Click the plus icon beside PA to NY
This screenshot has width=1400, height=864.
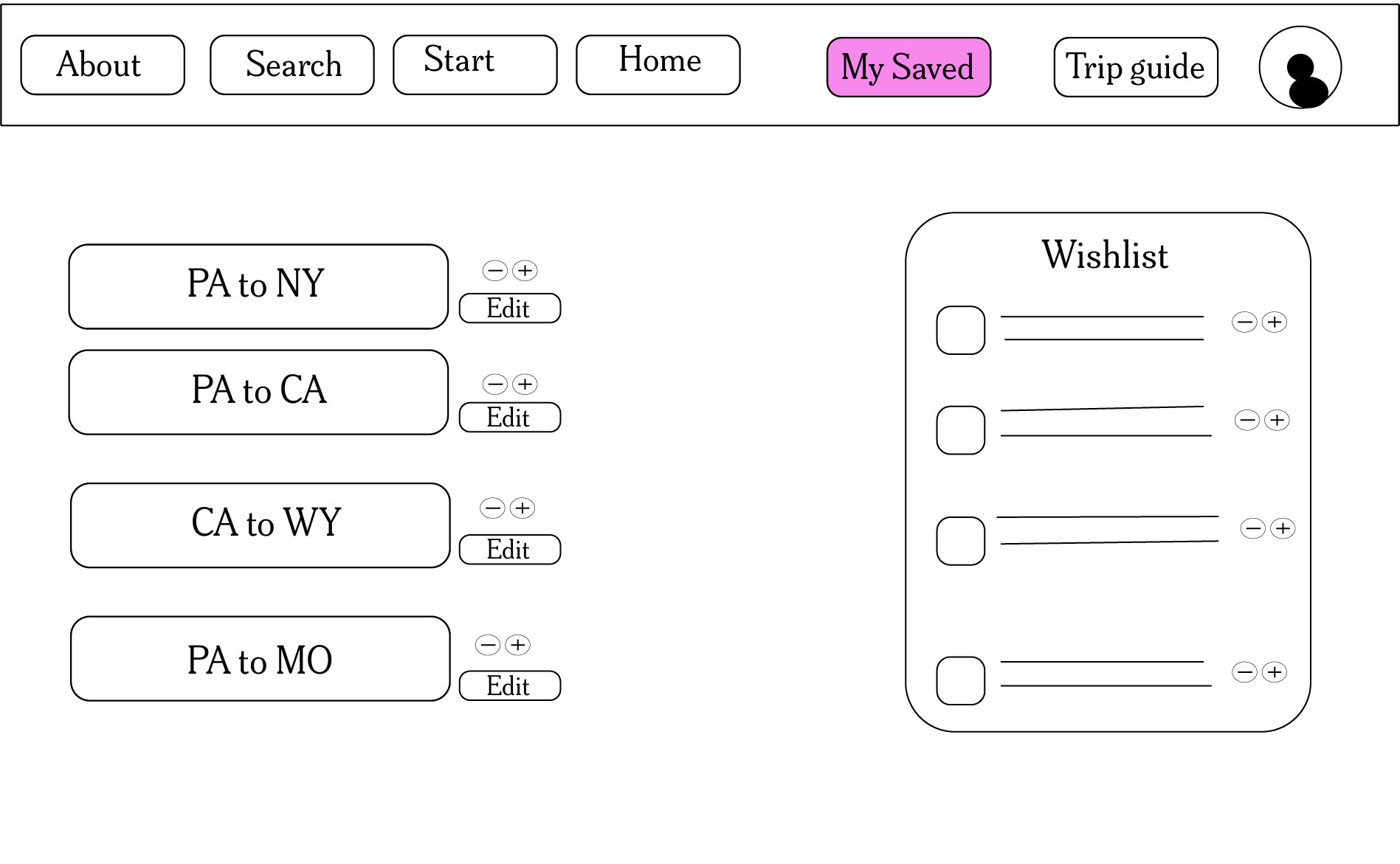pos(525,271)
